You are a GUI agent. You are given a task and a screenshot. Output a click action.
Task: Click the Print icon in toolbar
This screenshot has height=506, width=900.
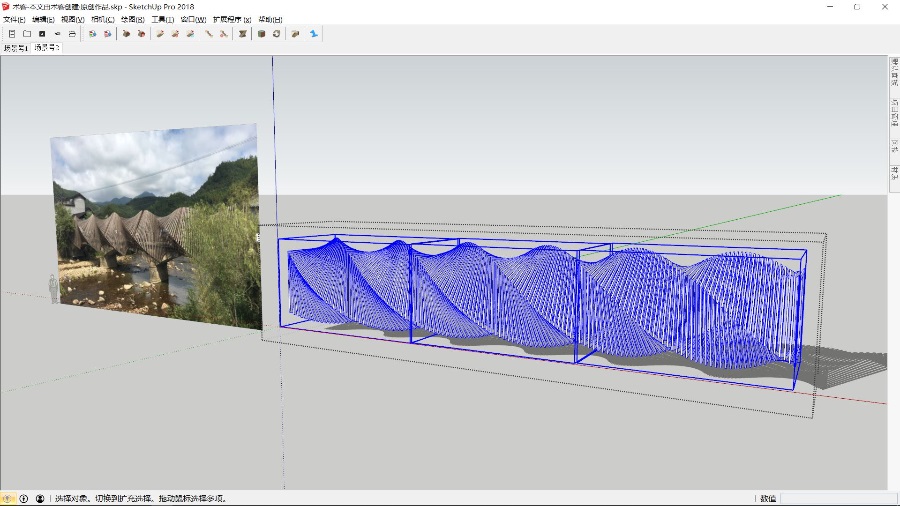[x=72, y=33]
